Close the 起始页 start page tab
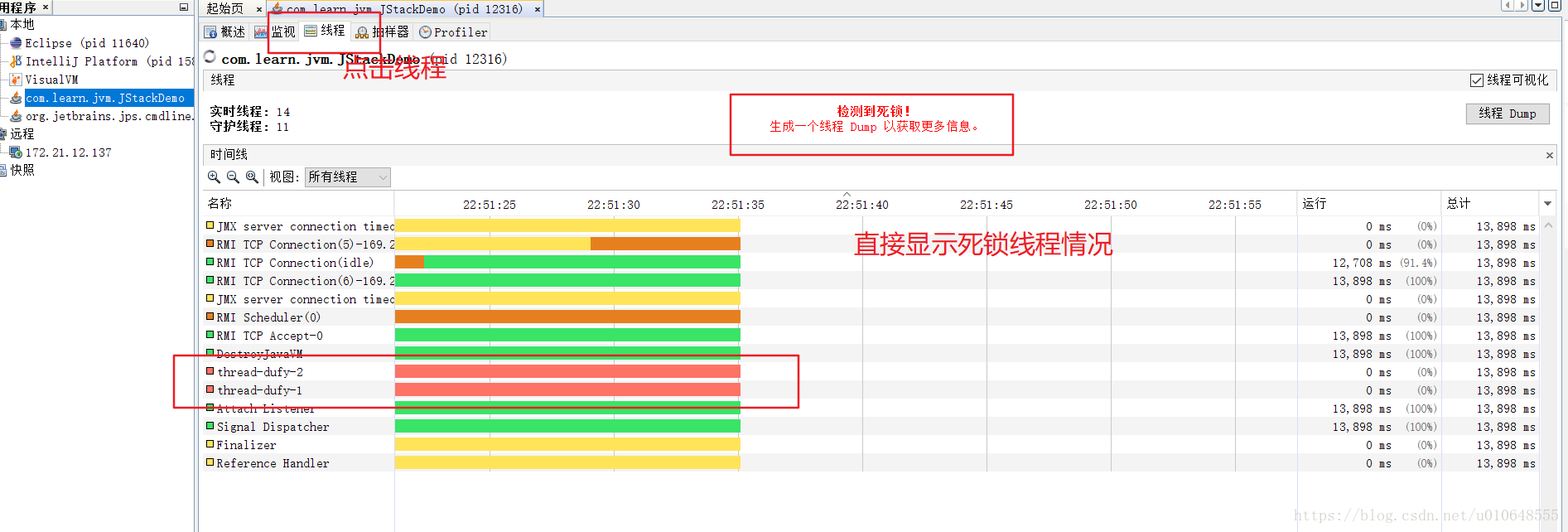1568x532 pixels. (258, 10)
